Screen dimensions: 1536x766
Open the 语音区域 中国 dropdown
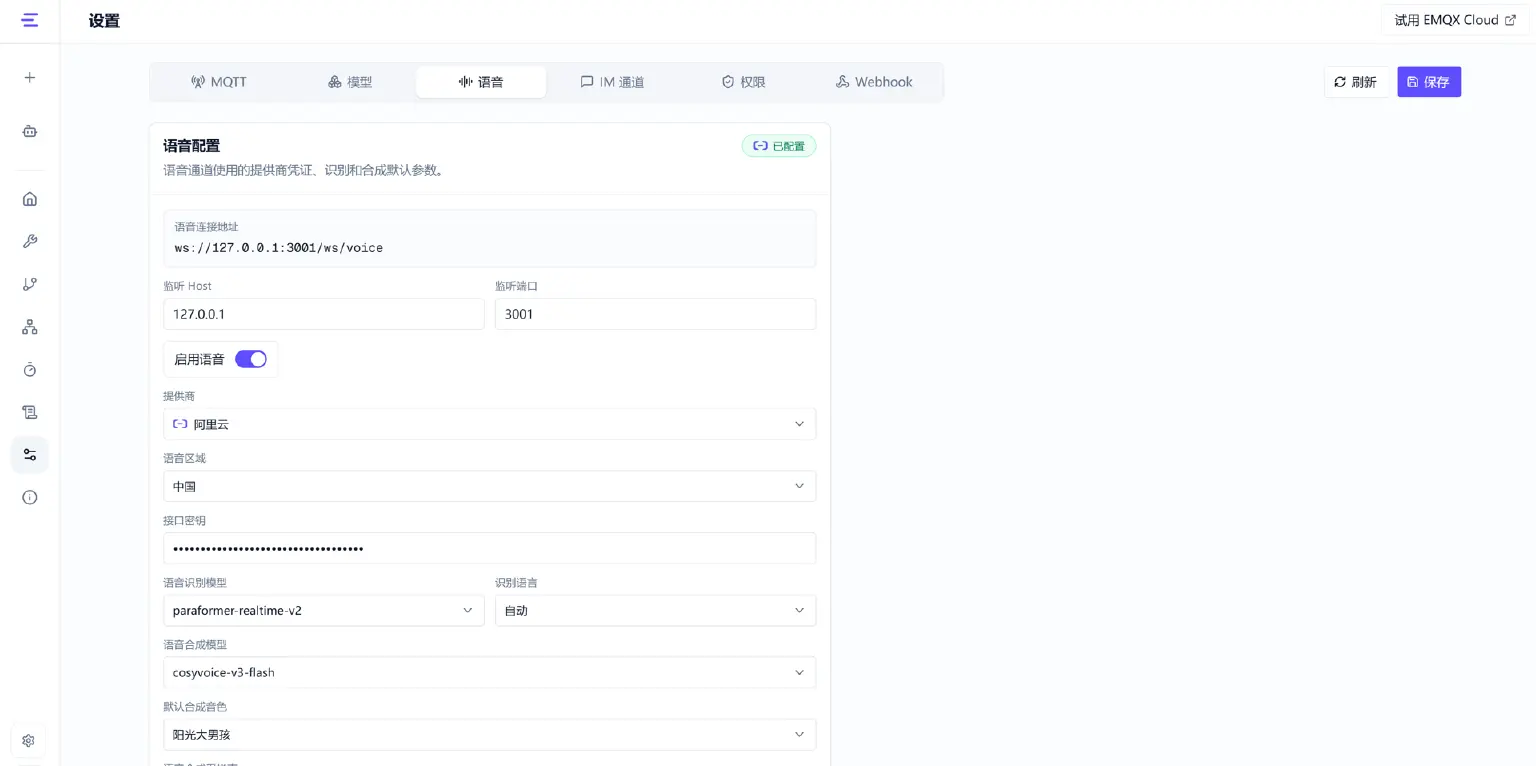coord(490,486)
